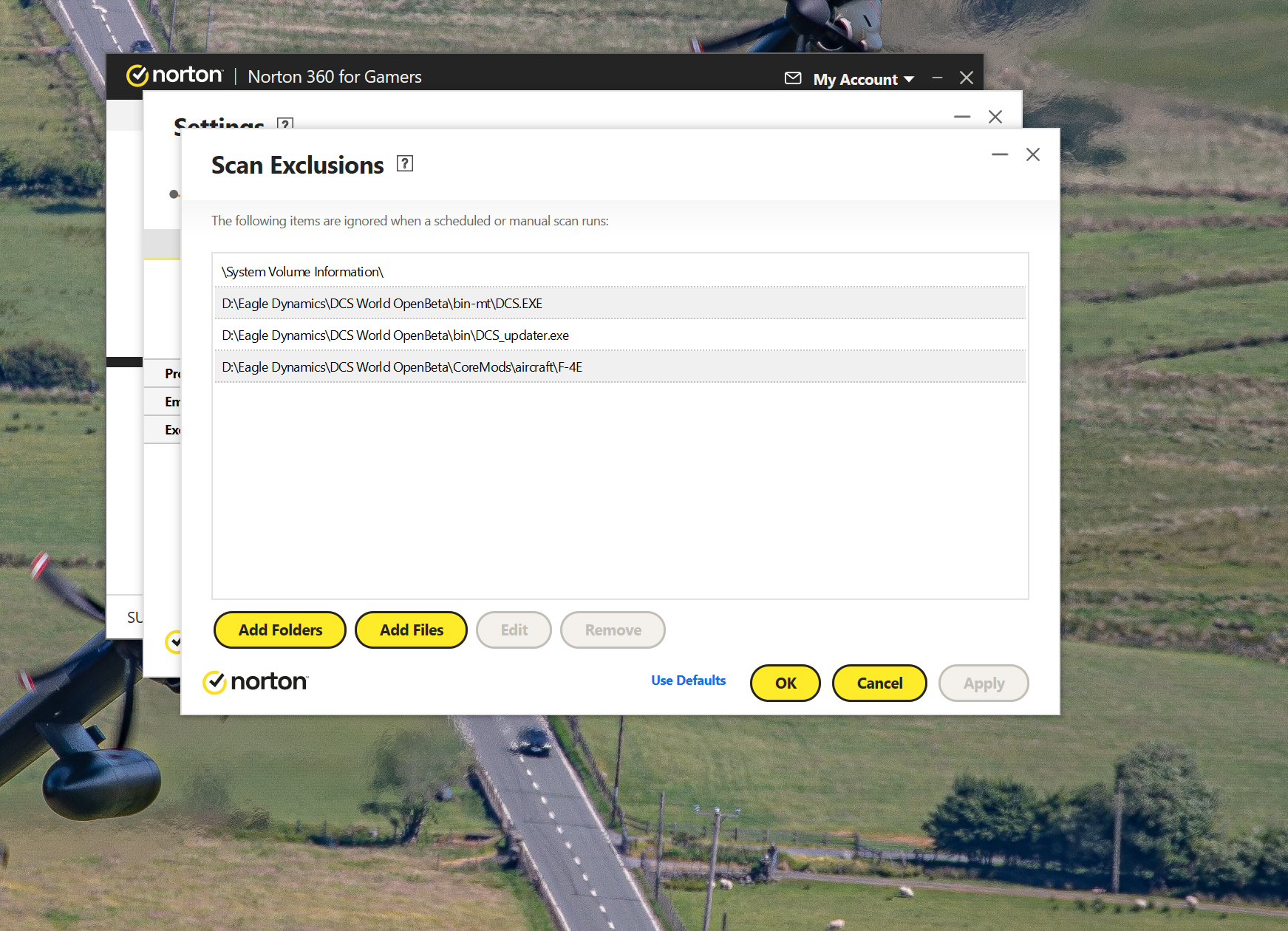
Task: Minimize the Scan Exclusions dialog
Action: pyautogui.click(x=1000, y=154)
